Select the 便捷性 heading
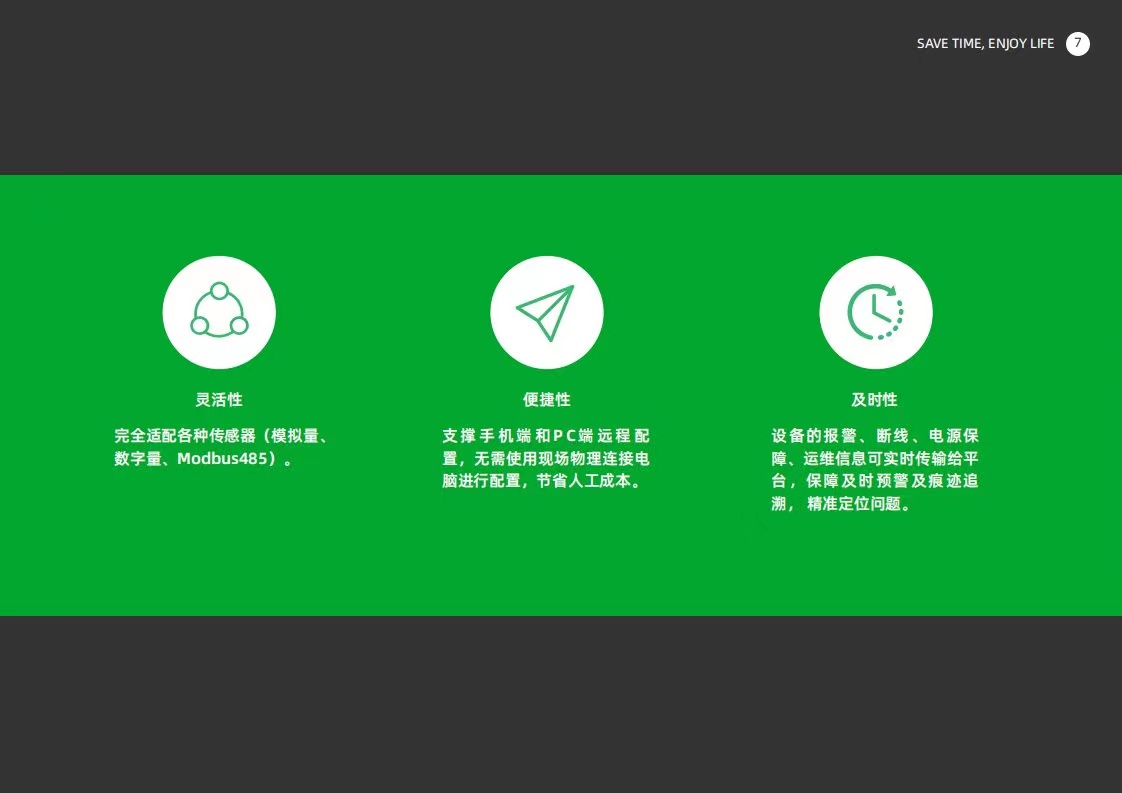Viewport: 1122px width, 793px height. [547, 399]
